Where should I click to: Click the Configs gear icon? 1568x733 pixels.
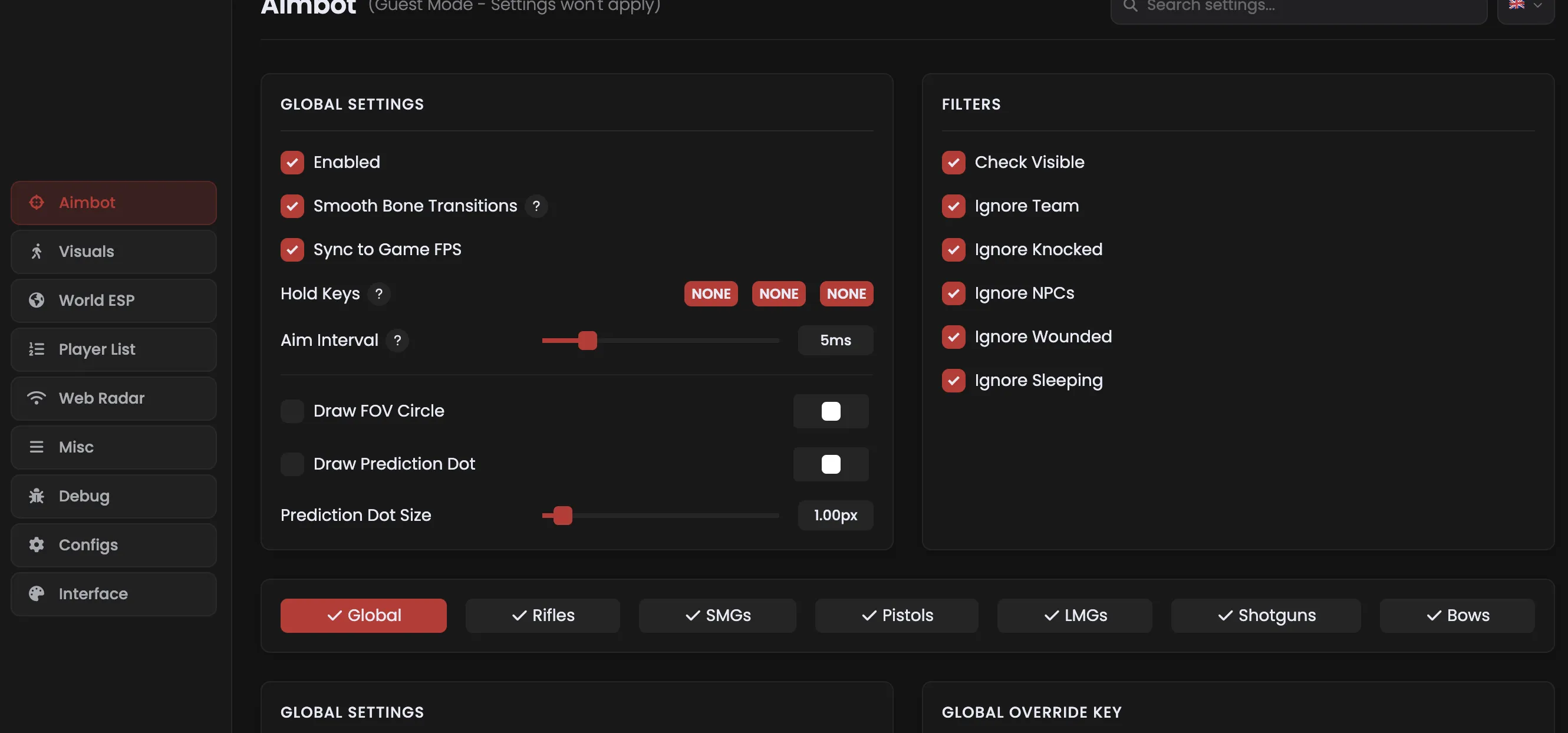(x=37, y=545)
